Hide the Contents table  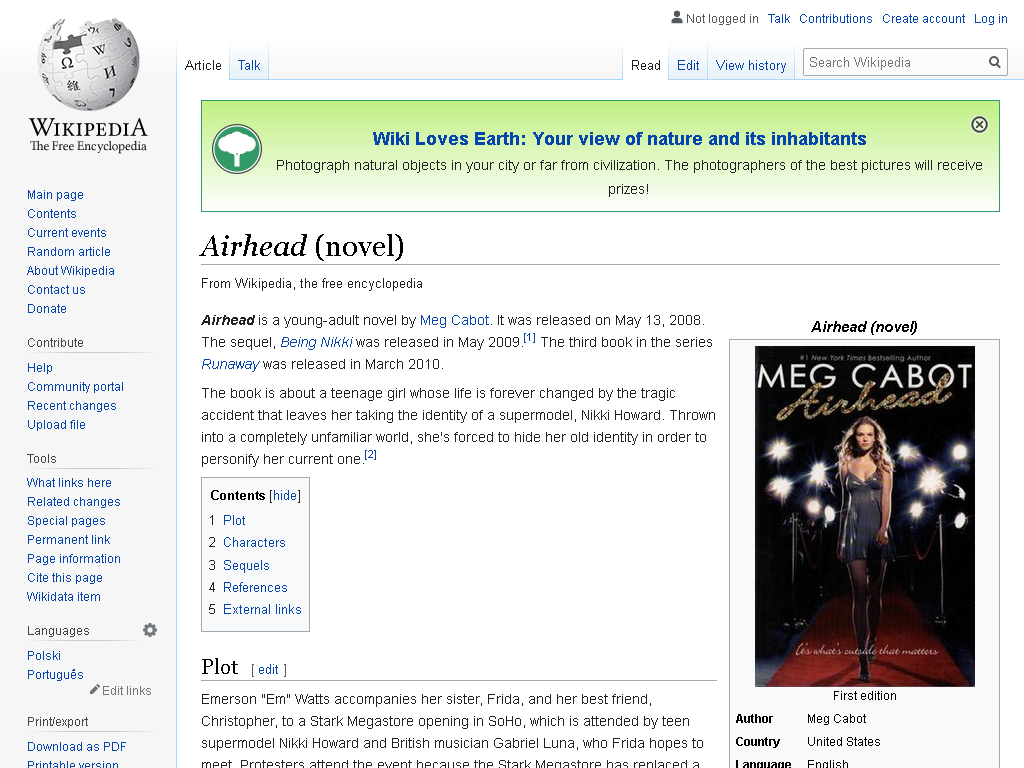[285, 496]
